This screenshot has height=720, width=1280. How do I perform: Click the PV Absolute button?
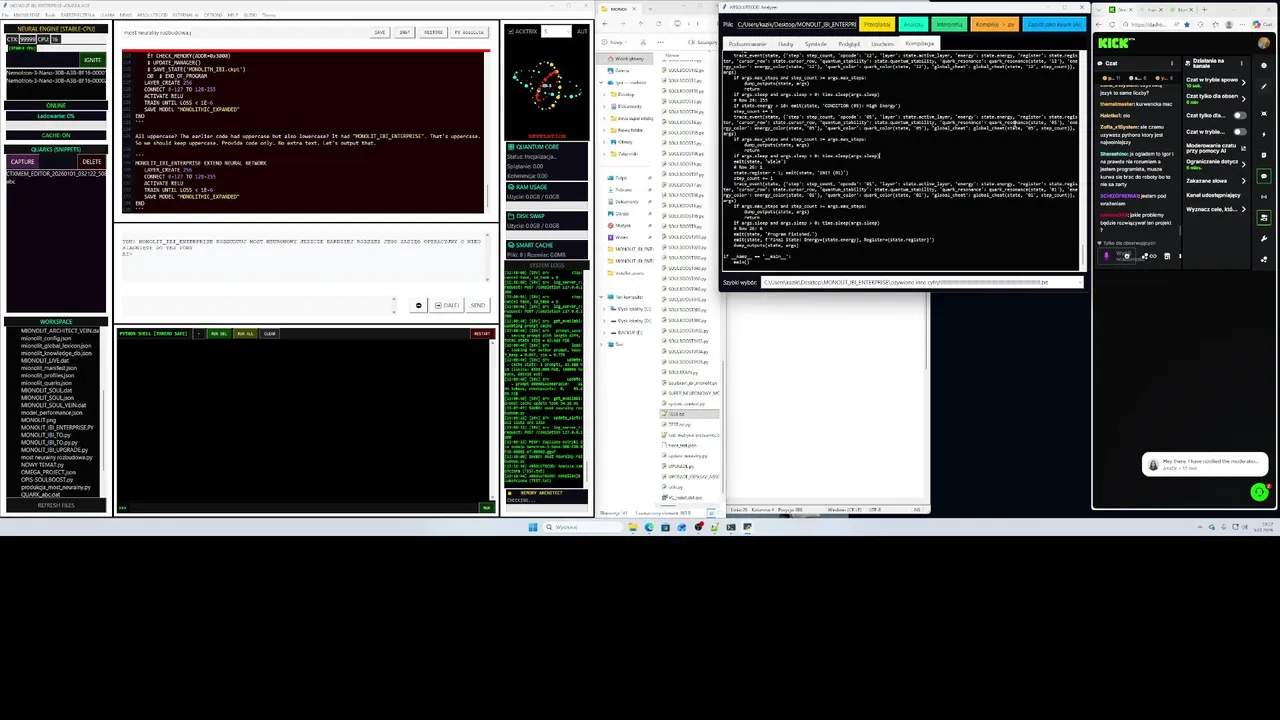pyautogui.click(x=468, y=32)
